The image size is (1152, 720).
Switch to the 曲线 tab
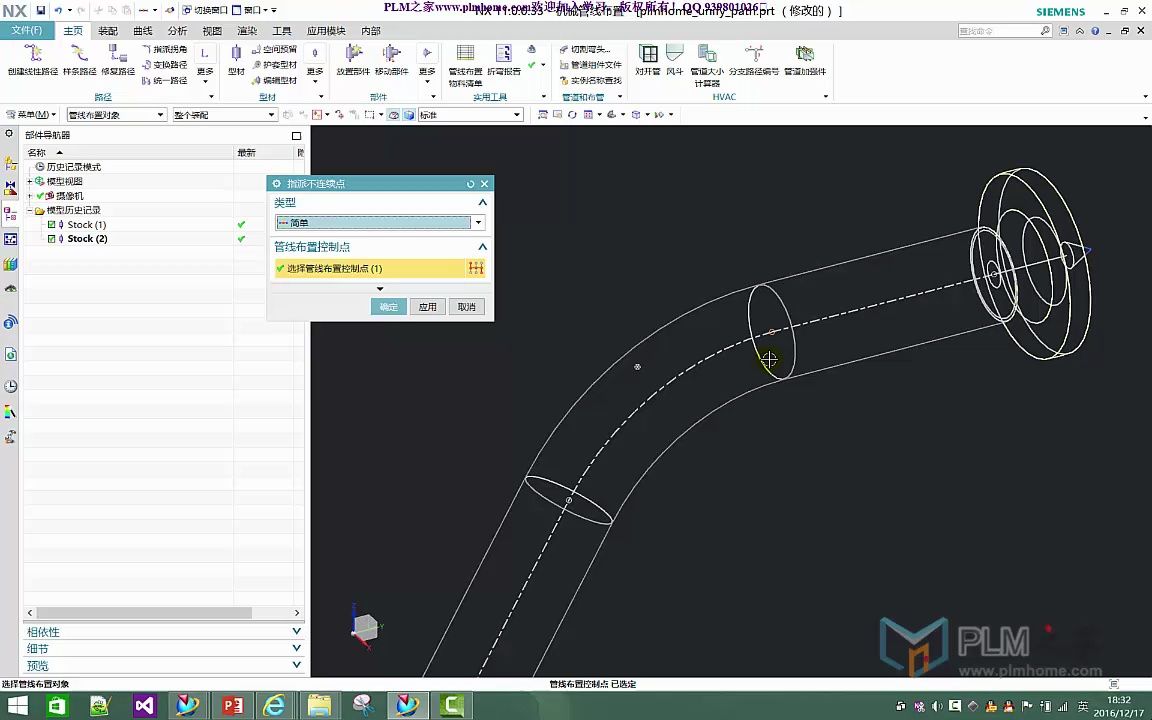pos(143,31)
